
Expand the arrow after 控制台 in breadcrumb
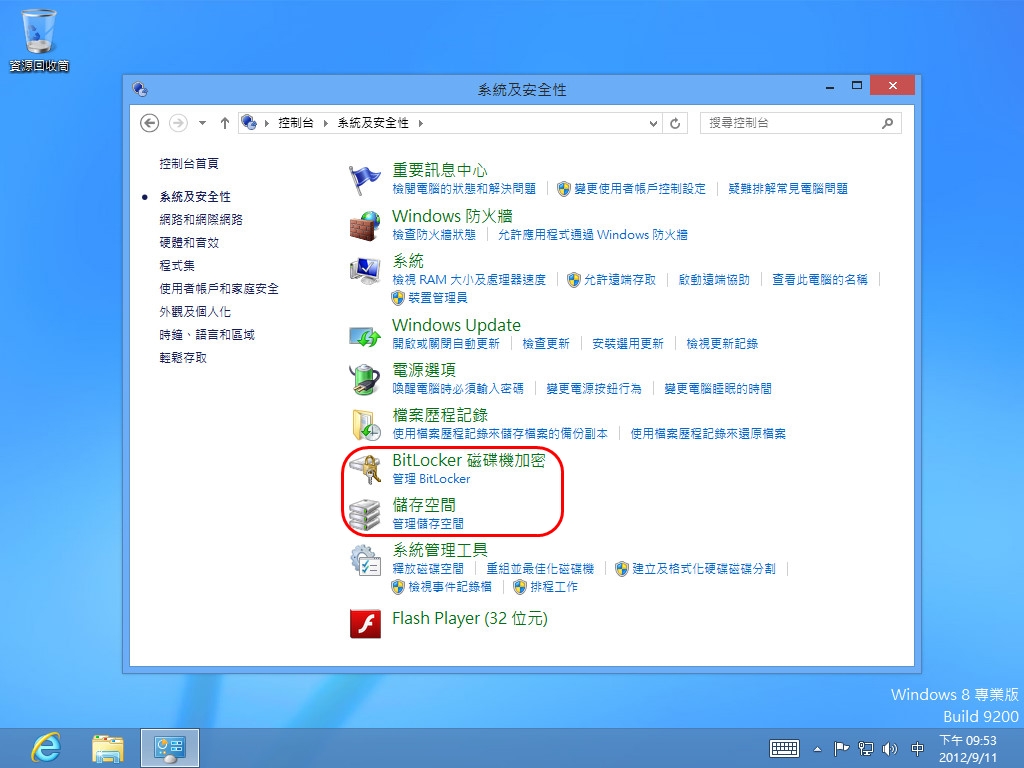325,123
